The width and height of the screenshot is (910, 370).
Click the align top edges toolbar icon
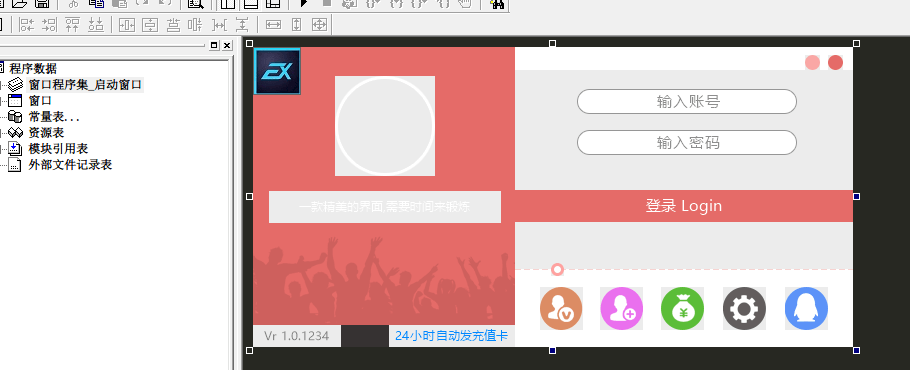73,24
